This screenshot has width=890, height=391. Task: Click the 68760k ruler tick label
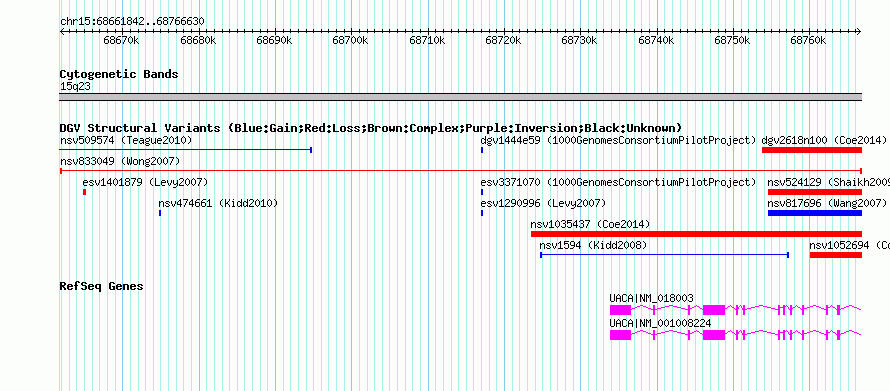[808, 40]
